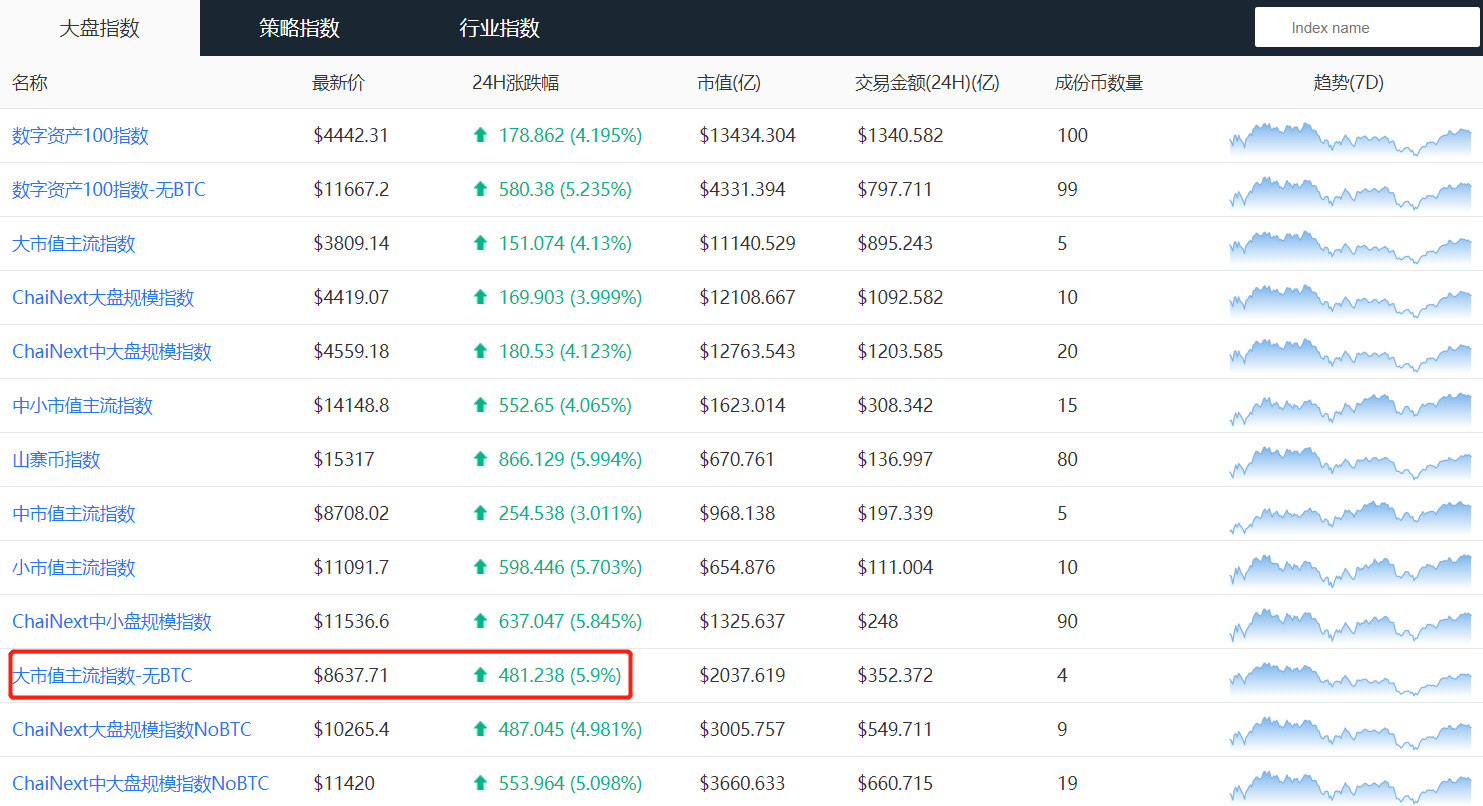1483x806 pixels.
Task: Click the up arrow beside 553.964 (5.098%)
Action: click(x=481, y=784)
